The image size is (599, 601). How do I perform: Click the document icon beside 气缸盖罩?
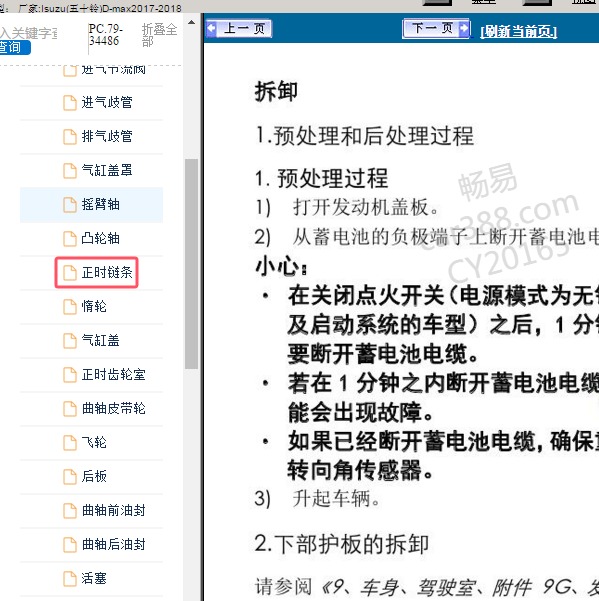pos(70,171)
